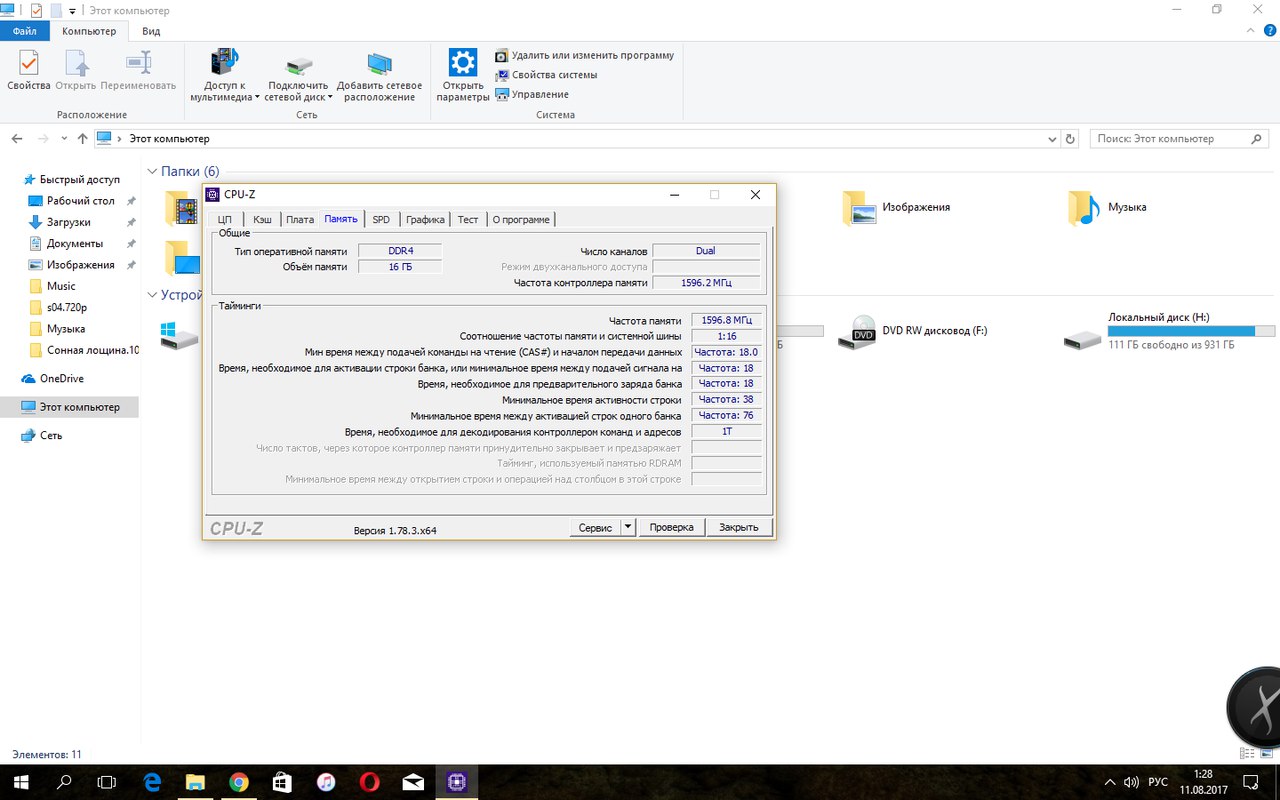
Task: Click the Dual channel count value
Action: pos(706,251)
